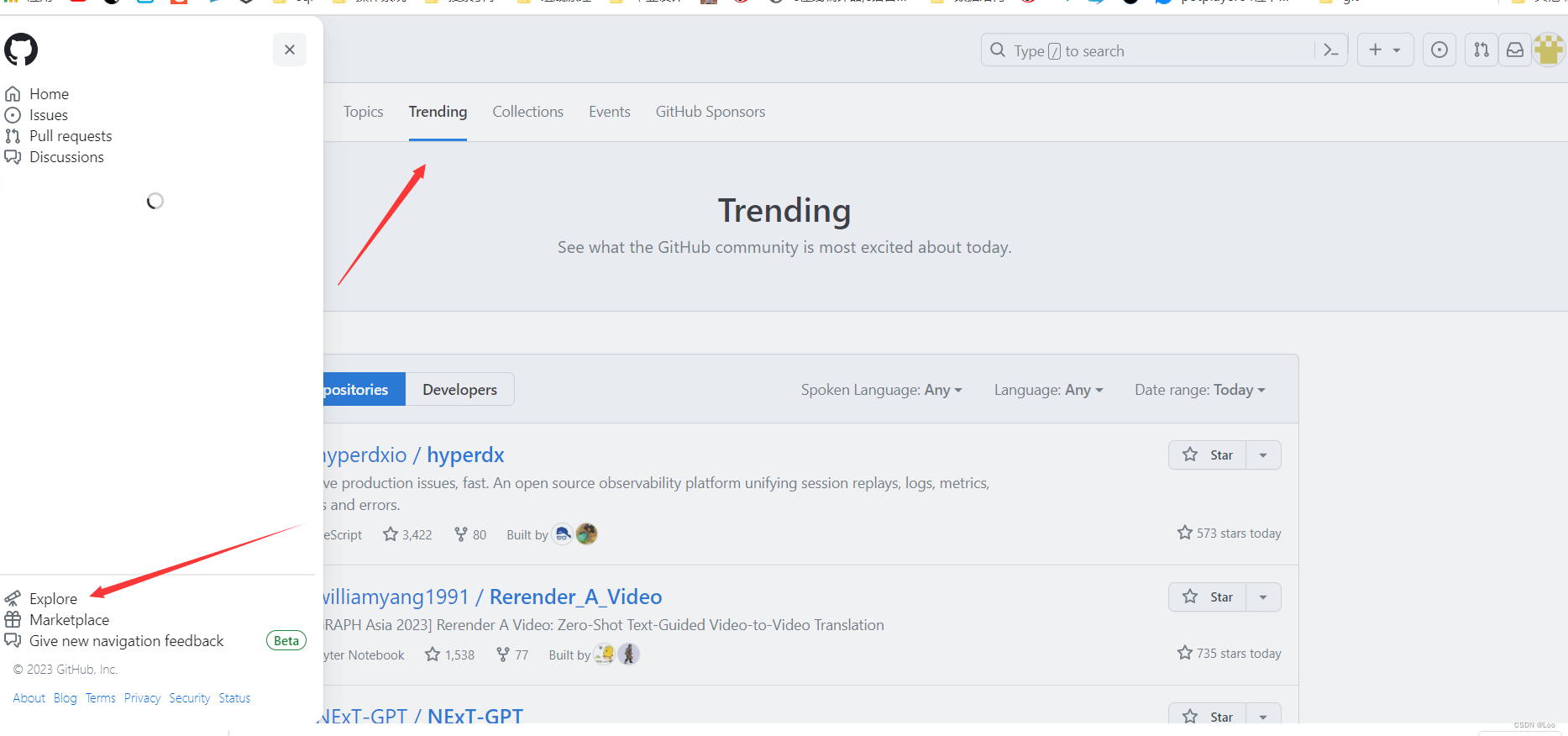View Rerender_A_Video forks count 77
1568x736 pixels.
click(512, 655)
